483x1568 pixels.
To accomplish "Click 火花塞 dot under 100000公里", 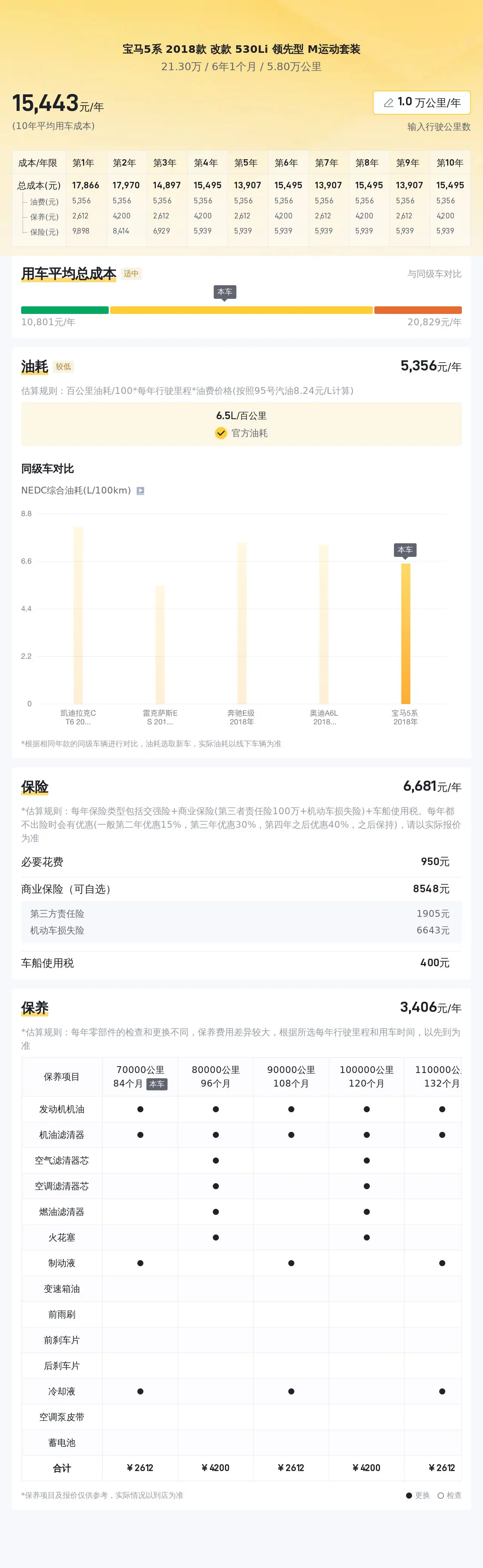I will coord(367,1237).
